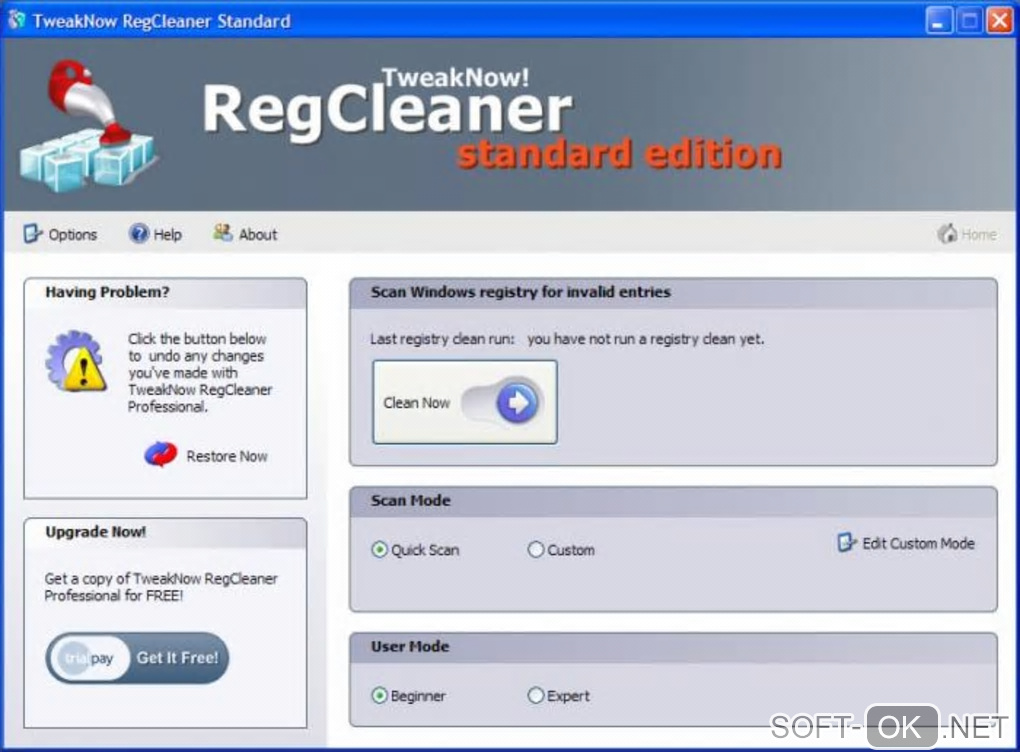The image size is (1020, 752).
Task: Click the Options icon in the toolbar
Action: 33,234
